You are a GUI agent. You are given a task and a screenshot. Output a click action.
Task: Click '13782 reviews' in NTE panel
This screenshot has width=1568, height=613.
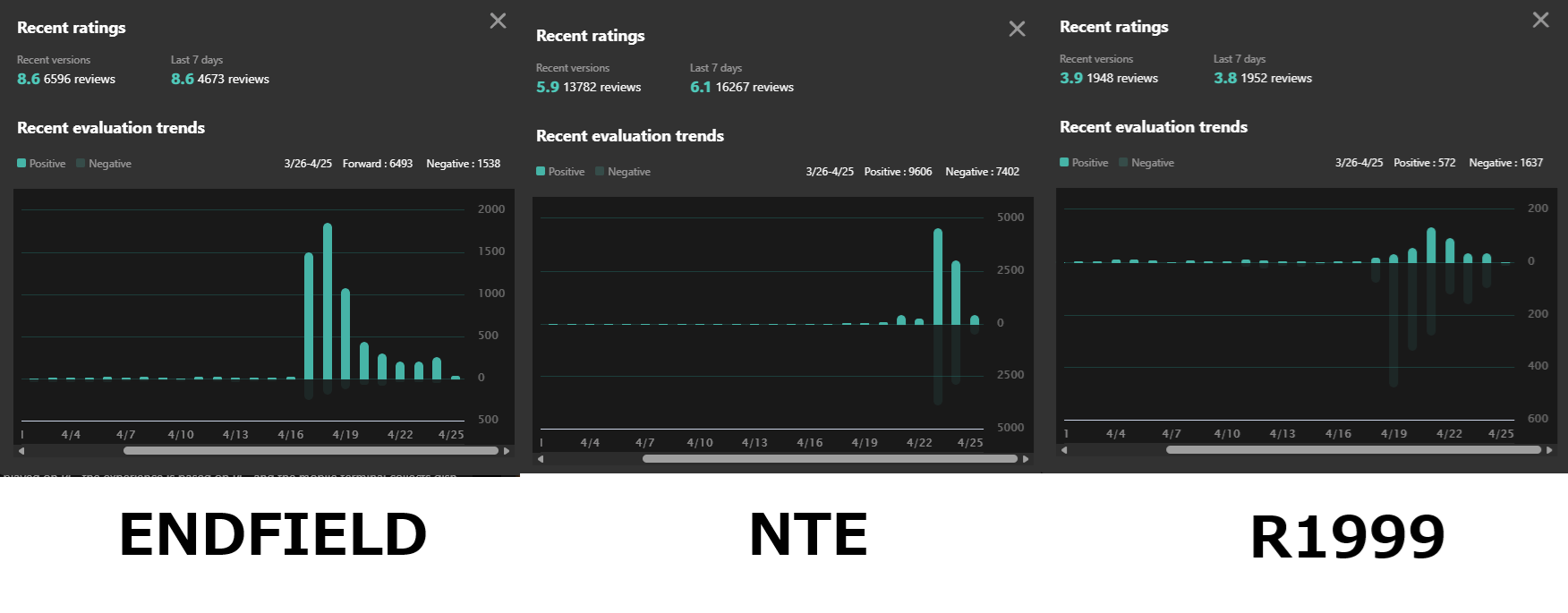(x=602, y=88)
